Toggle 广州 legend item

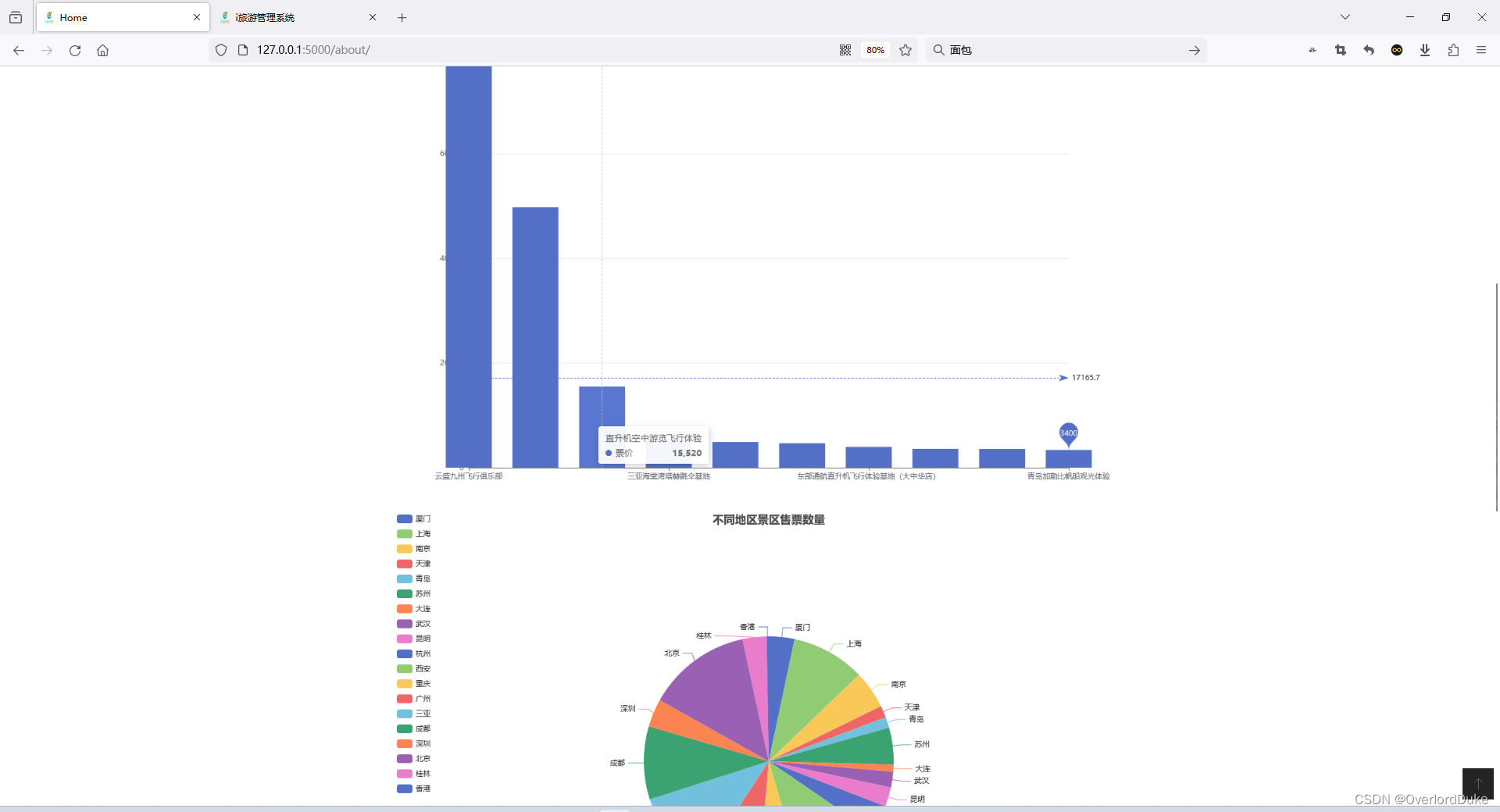tap(413, 699)
